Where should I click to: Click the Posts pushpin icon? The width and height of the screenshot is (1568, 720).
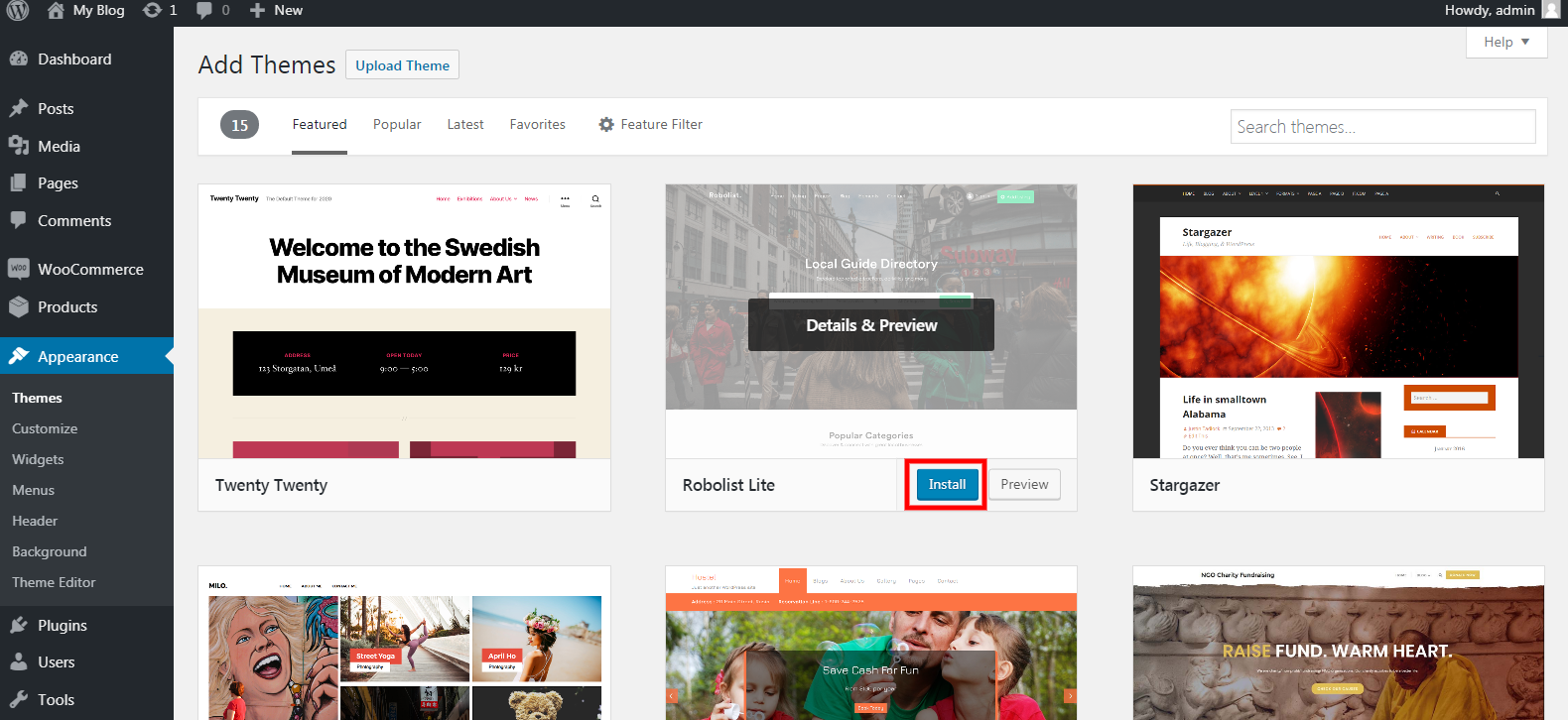coord(19,108)
